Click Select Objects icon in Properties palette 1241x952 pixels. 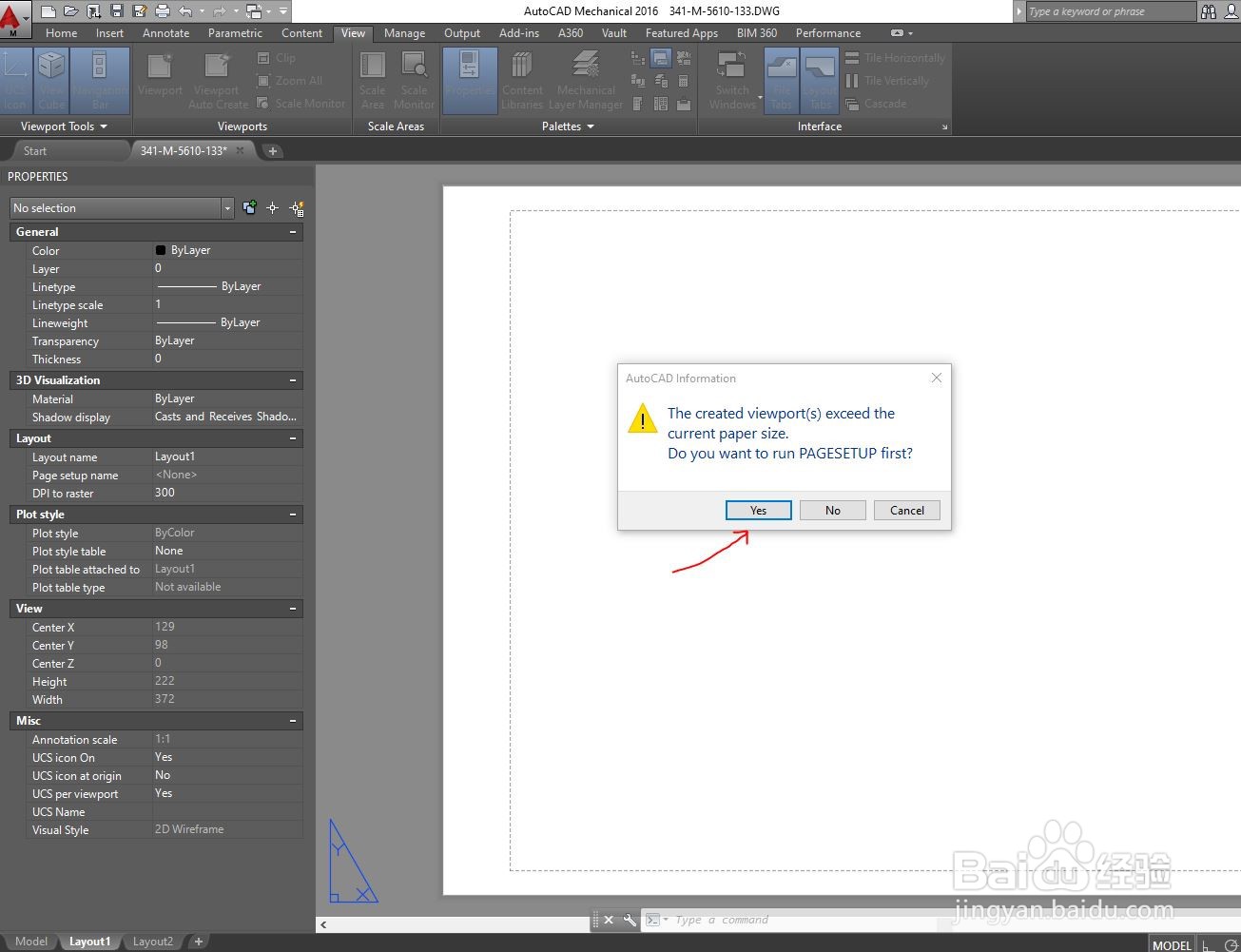click(x=273, y=207)
